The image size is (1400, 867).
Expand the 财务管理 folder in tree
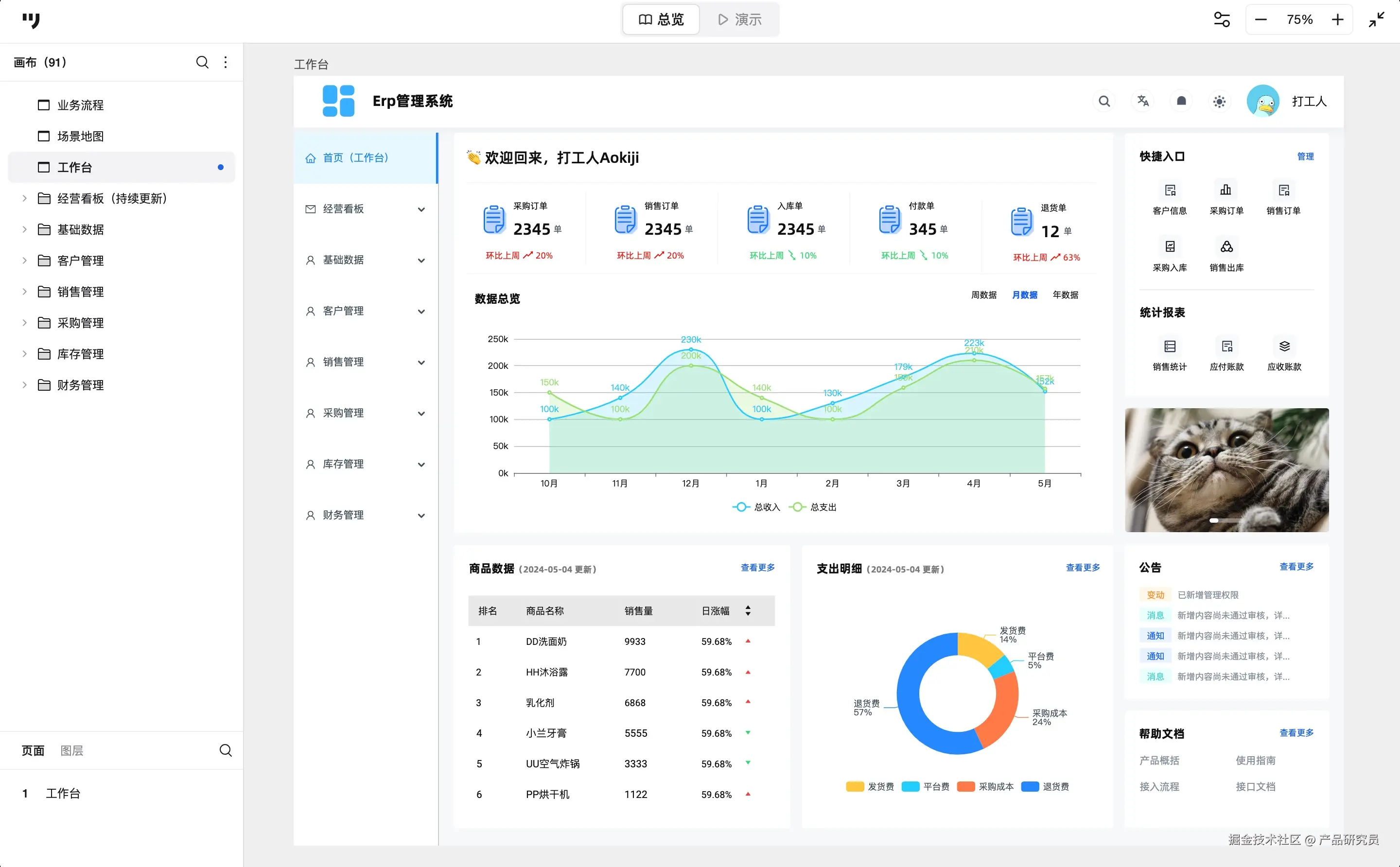click(25, 385)
